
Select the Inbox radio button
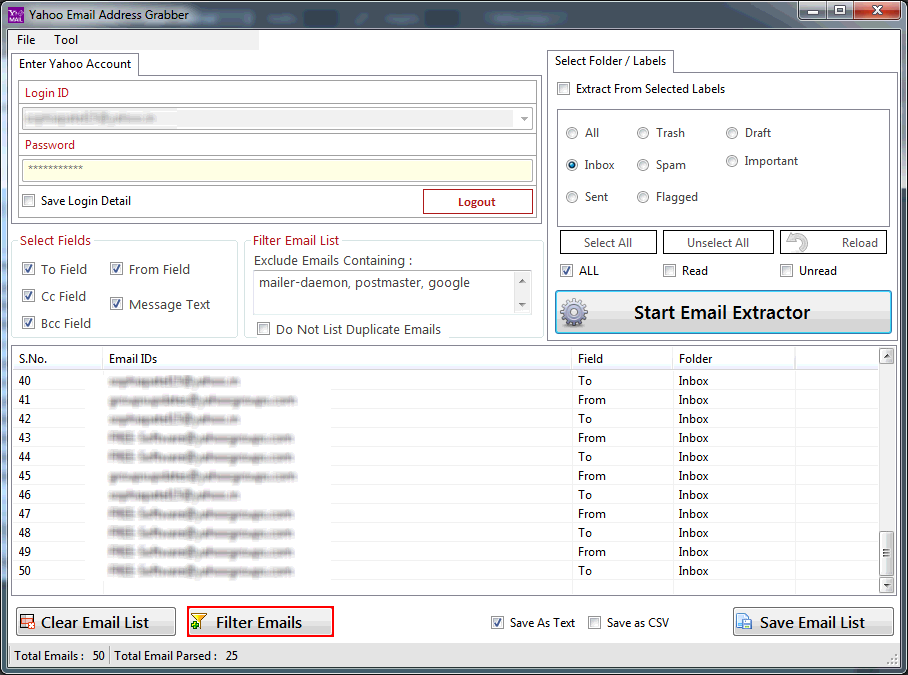point(572,165)
